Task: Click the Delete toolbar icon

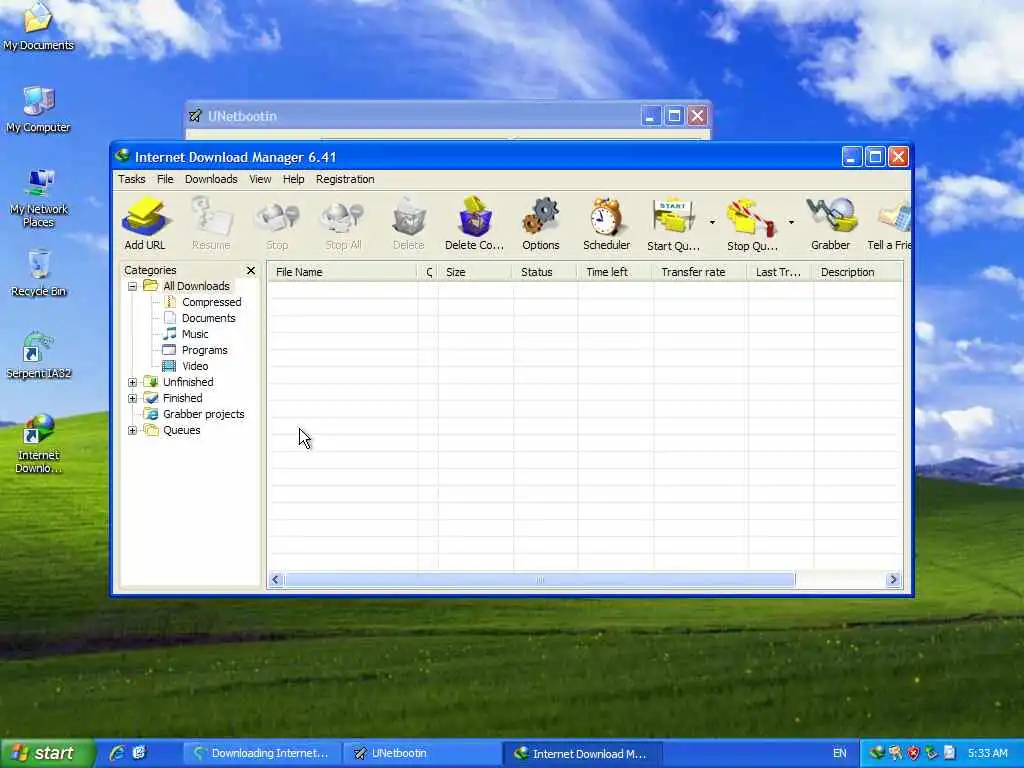Action: pos(409,224)
